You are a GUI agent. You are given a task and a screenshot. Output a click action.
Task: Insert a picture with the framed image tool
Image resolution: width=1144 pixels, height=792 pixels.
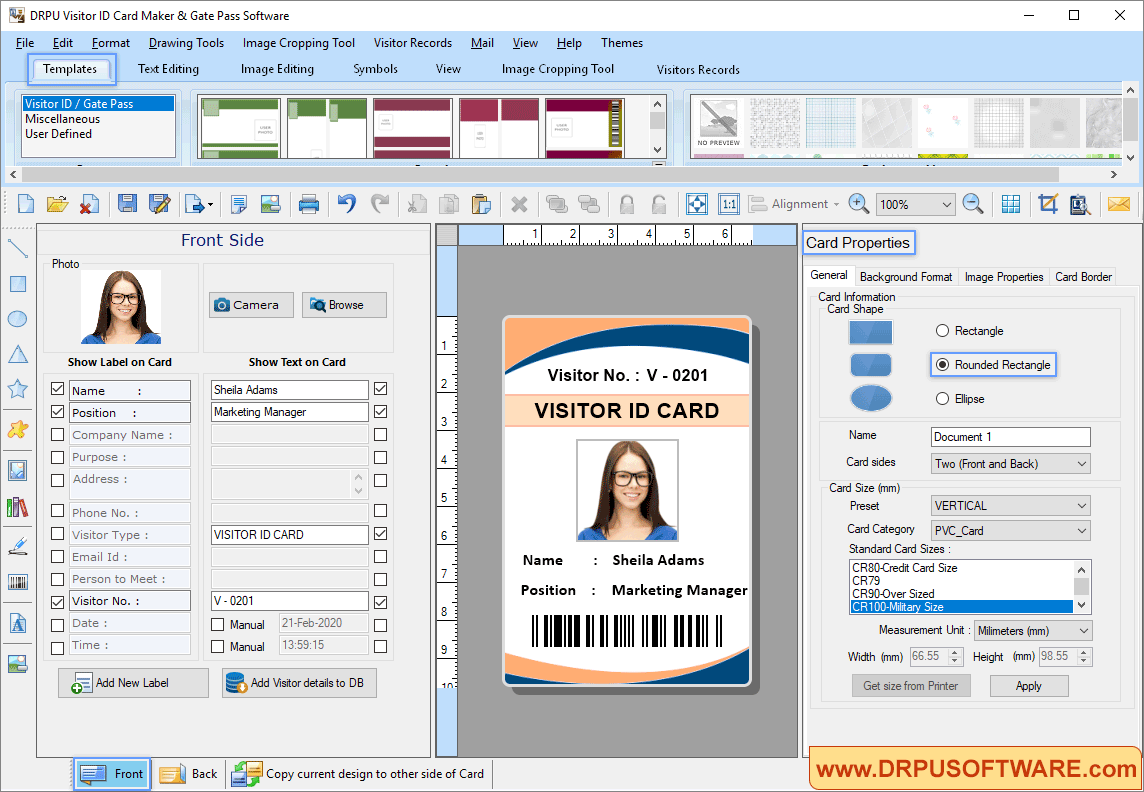18,470
